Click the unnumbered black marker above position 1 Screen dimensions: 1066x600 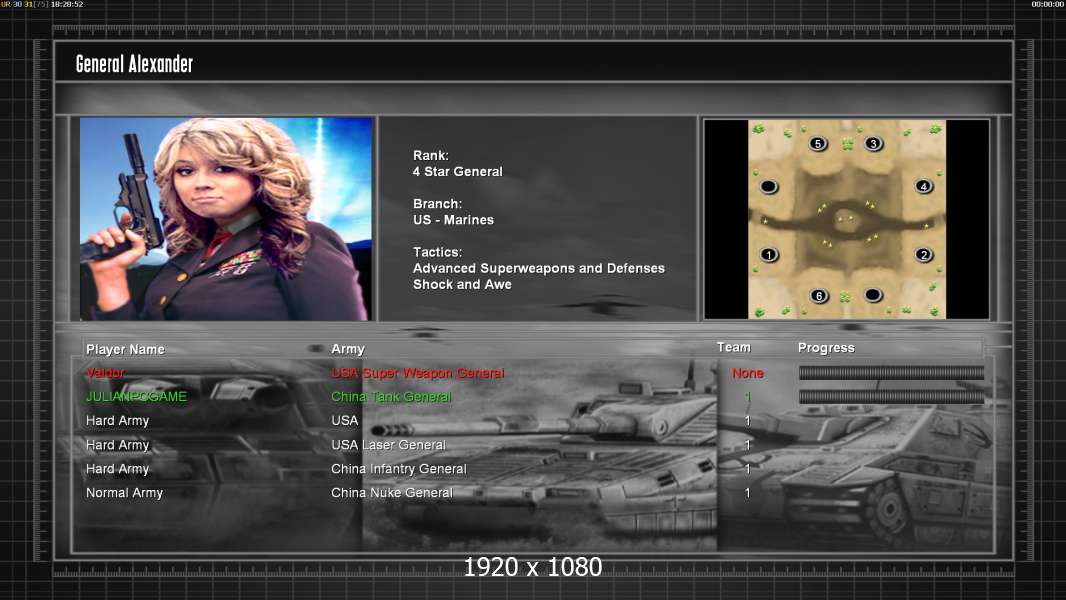coord(769,186)
